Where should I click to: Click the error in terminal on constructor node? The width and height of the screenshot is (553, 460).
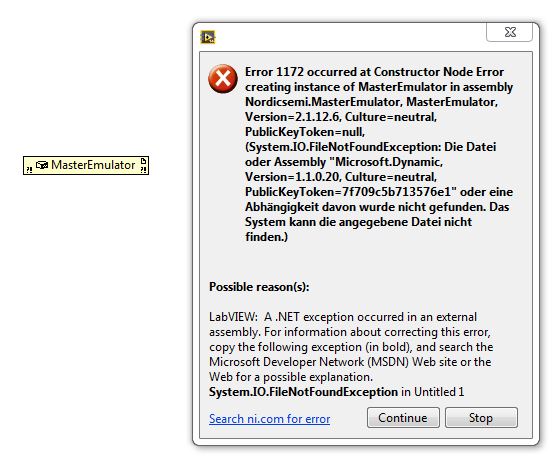click(x=29, y=170)
